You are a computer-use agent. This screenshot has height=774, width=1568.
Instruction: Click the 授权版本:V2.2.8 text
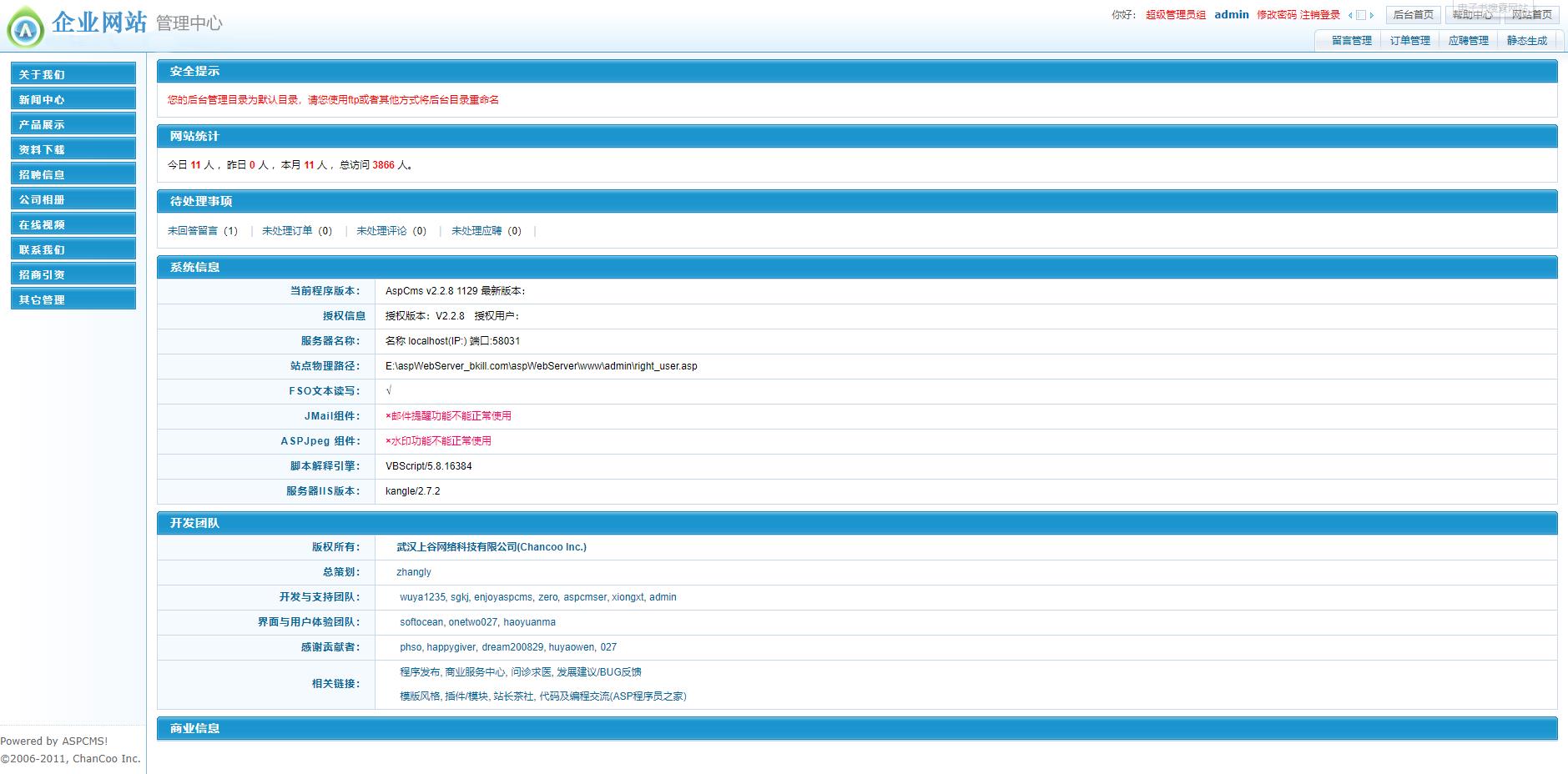coord(425,316)
